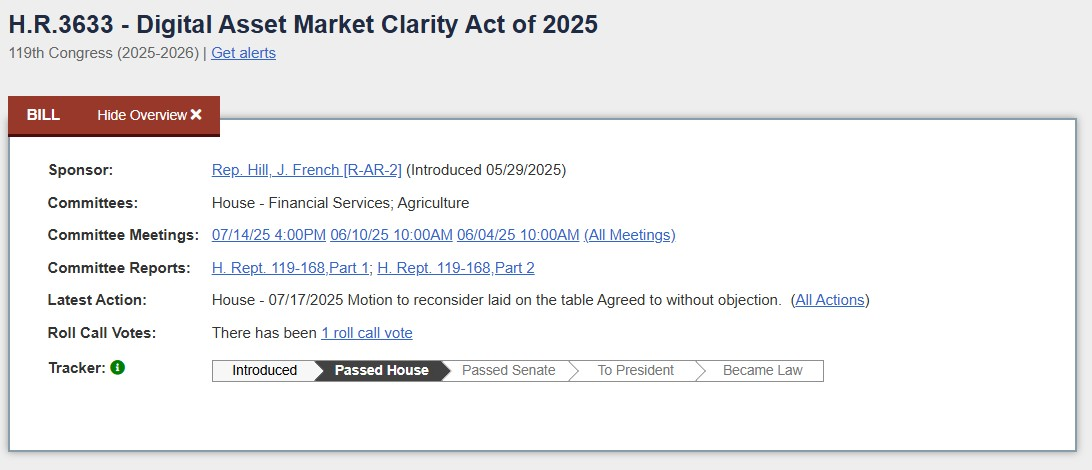
Task: Click the H.R.3633 bill title heading
Action: coord(303,24)
